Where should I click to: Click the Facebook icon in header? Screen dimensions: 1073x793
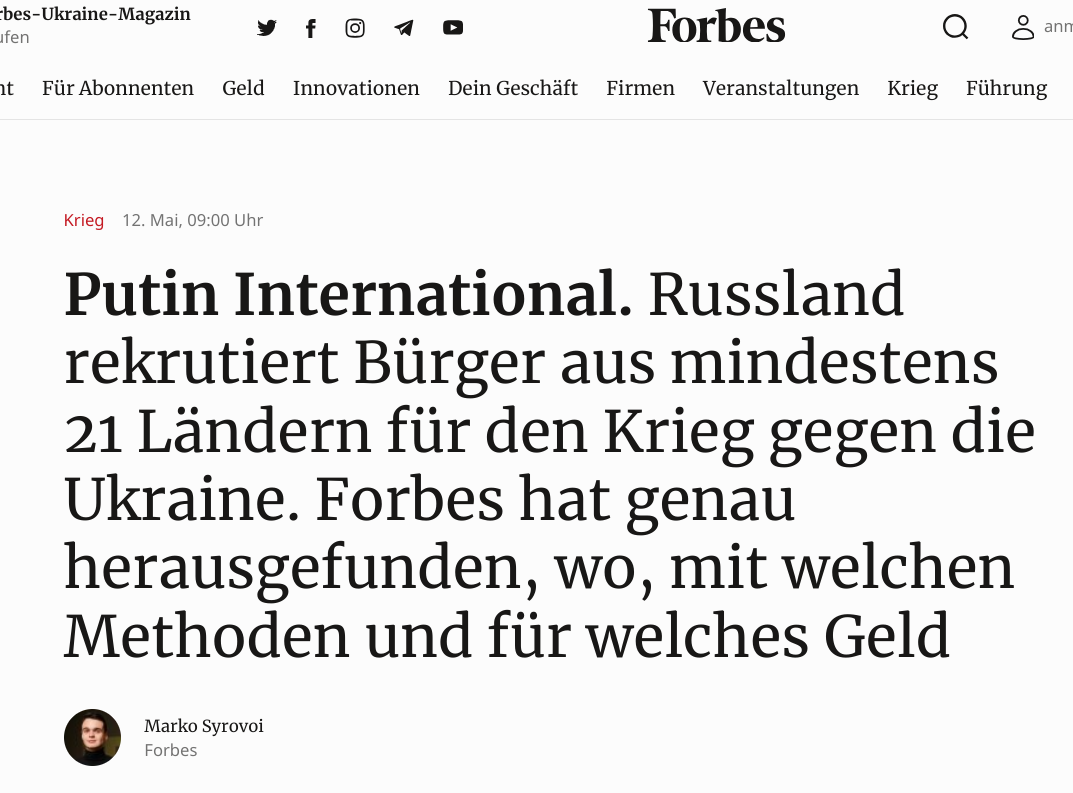point(311,28)
